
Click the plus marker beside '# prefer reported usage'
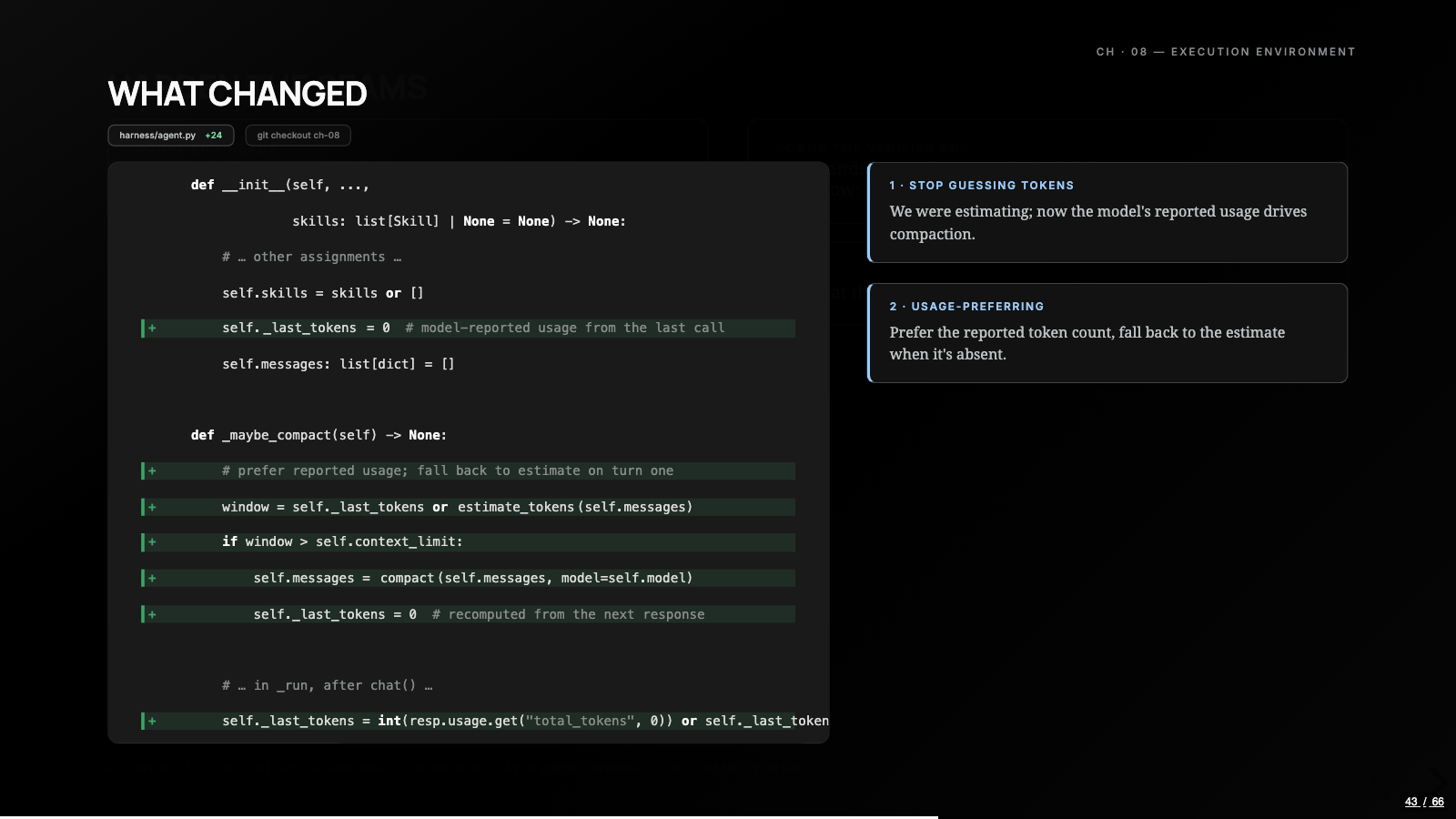click(152, 470)
